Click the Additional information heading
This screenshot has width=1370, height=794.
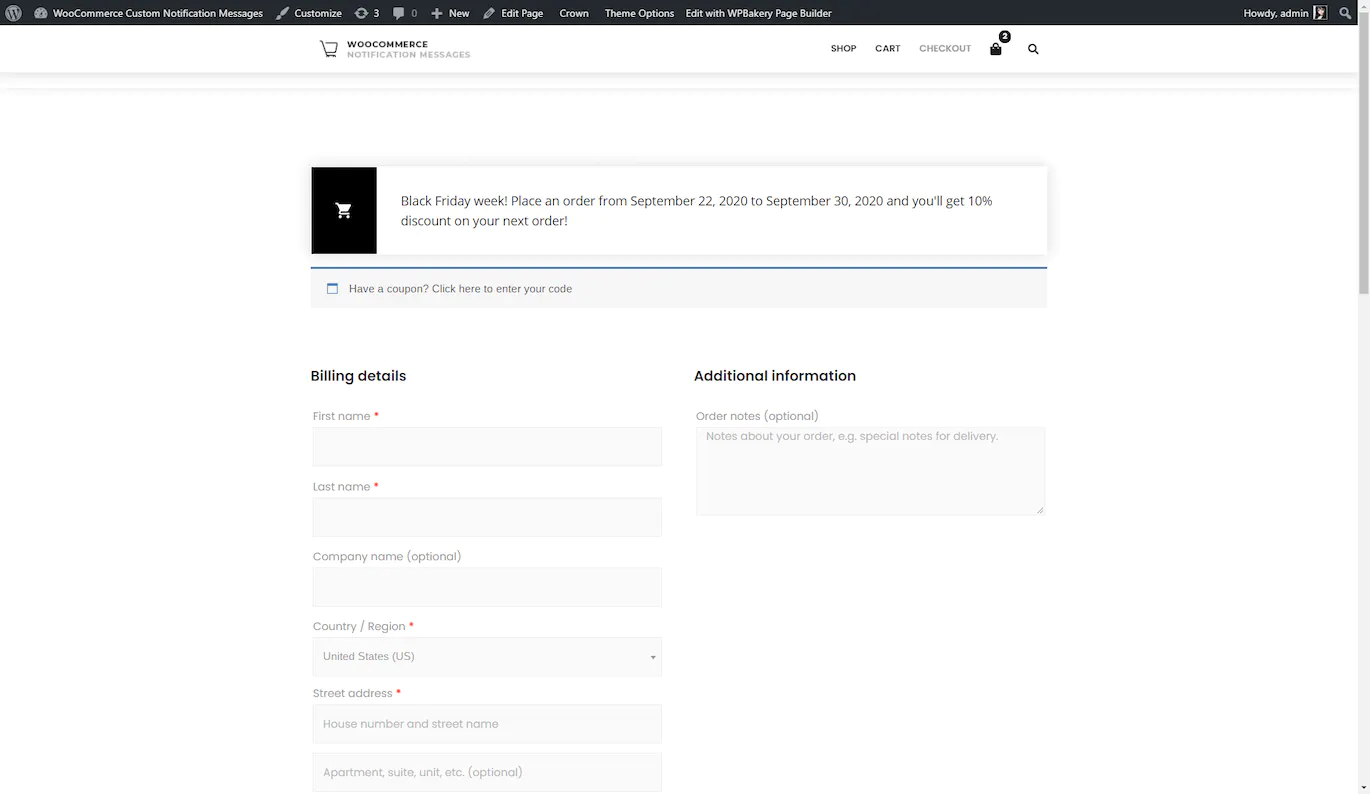tap(775, 376)
